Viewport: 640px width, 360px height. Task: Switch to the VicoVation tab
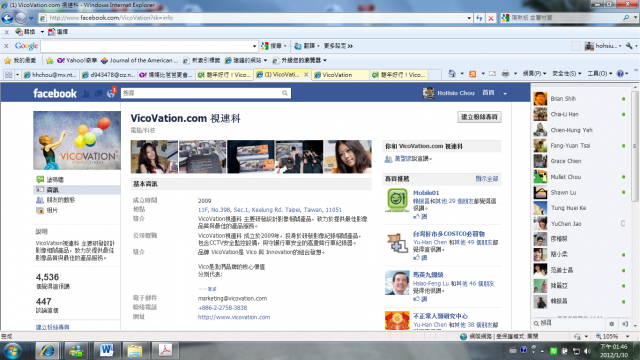coord(340,75)
